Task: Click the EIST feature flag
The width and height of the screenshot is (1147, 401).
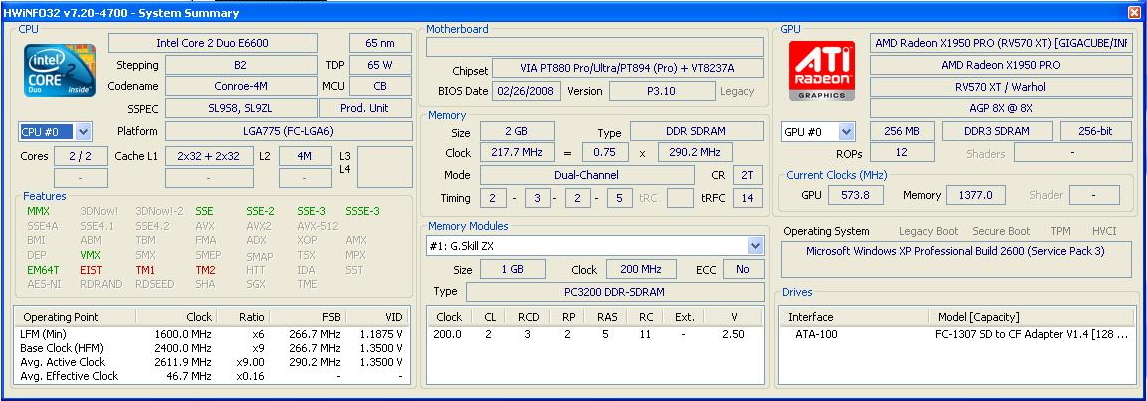Action: [91, 270]
